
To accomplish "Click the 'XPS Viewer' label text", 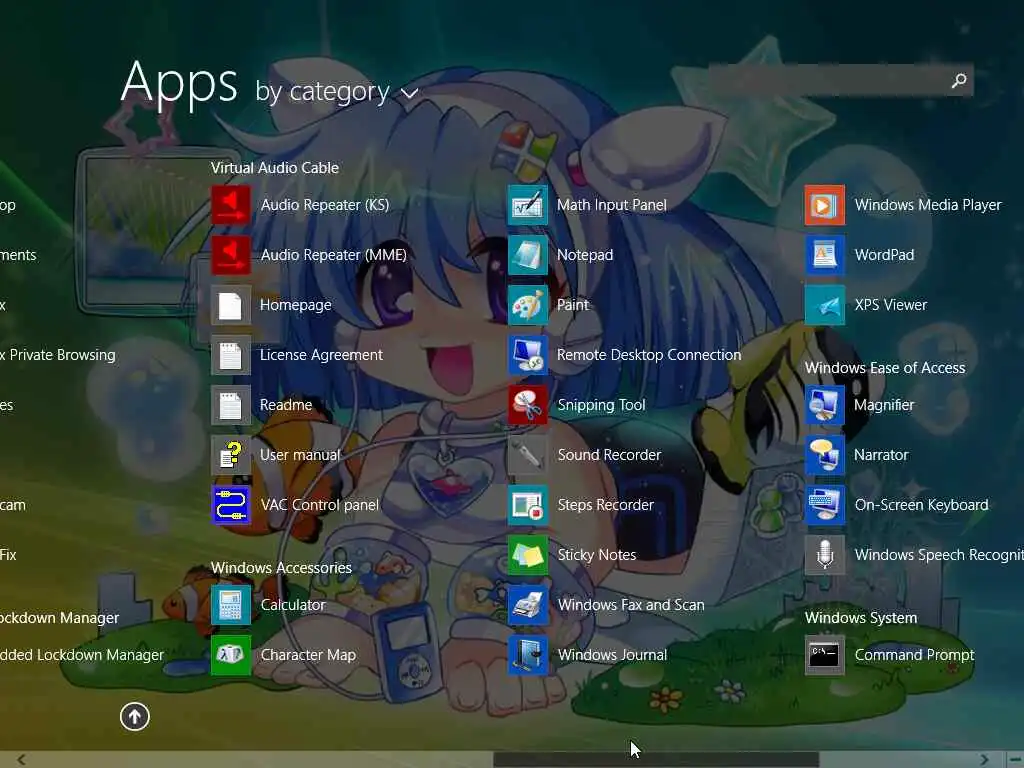I will (891, 305).
